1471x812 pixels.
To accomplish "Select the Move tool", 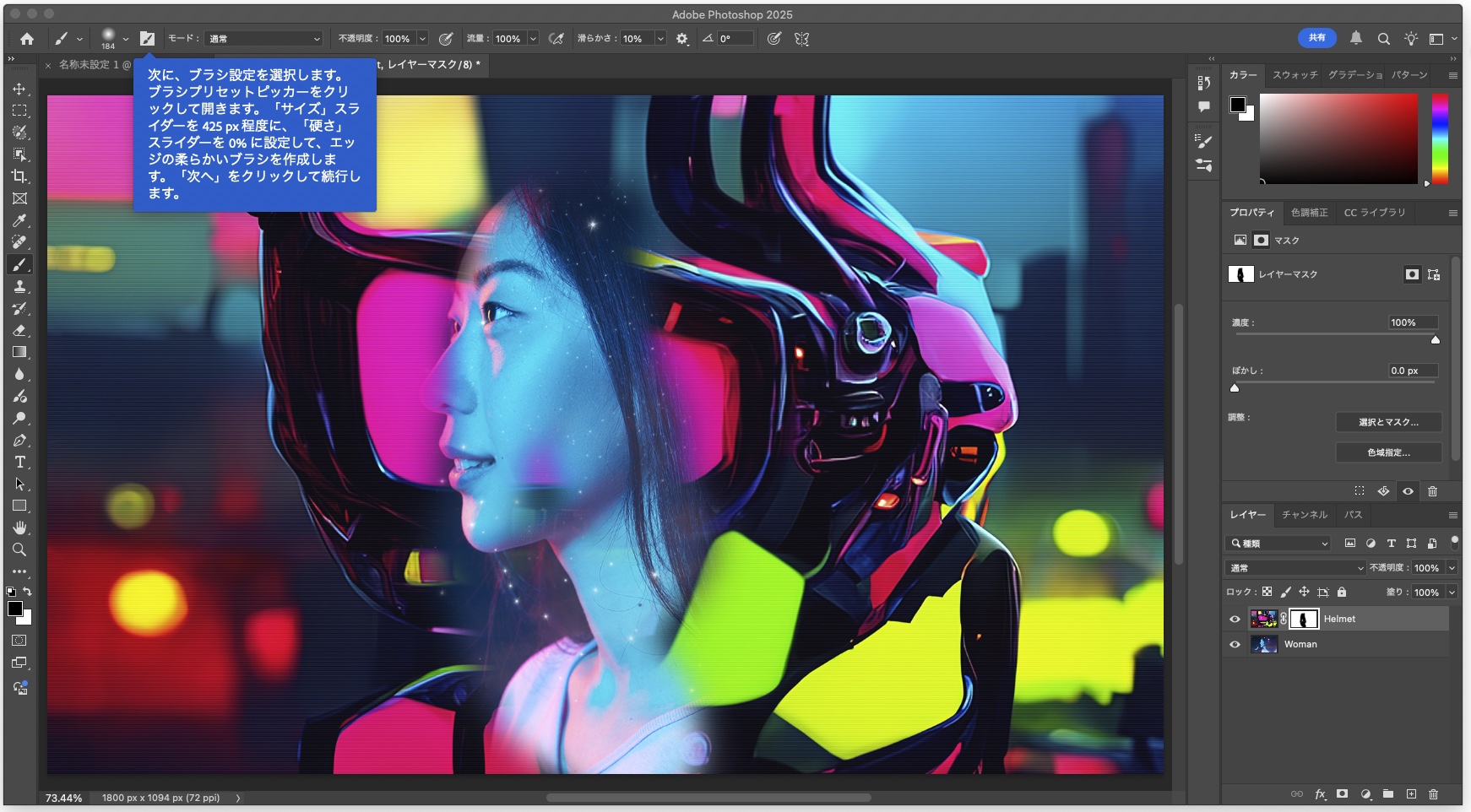I will (x=19, y=89).
